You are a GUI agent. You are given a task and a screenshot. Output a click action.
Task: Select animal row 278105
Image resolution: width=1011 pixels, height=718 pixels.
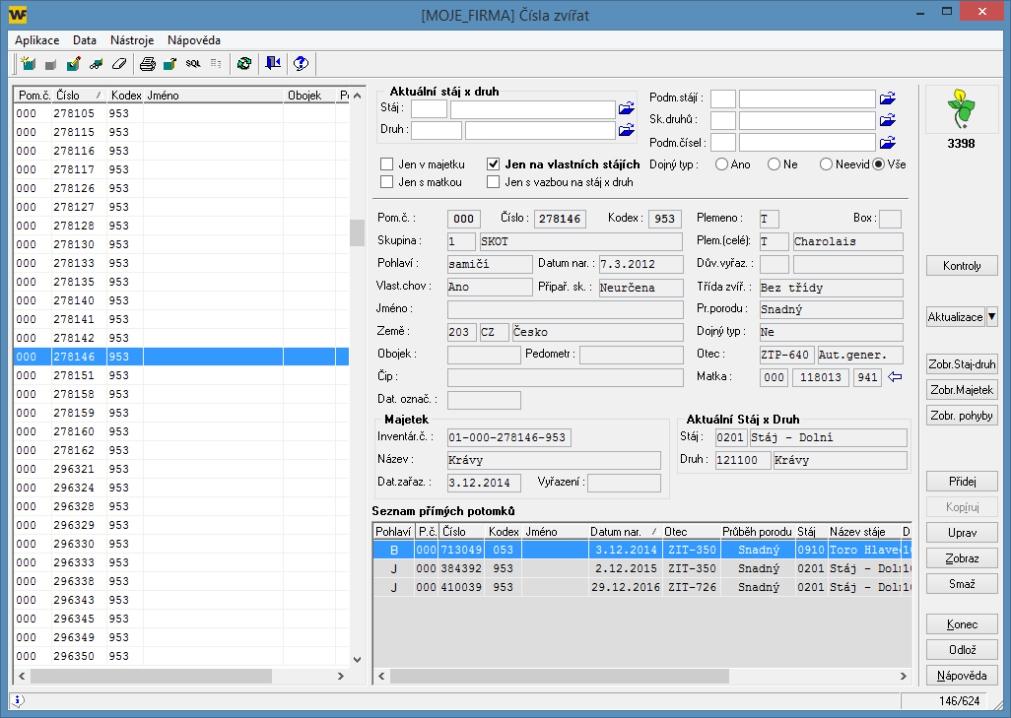click(181, 113)
